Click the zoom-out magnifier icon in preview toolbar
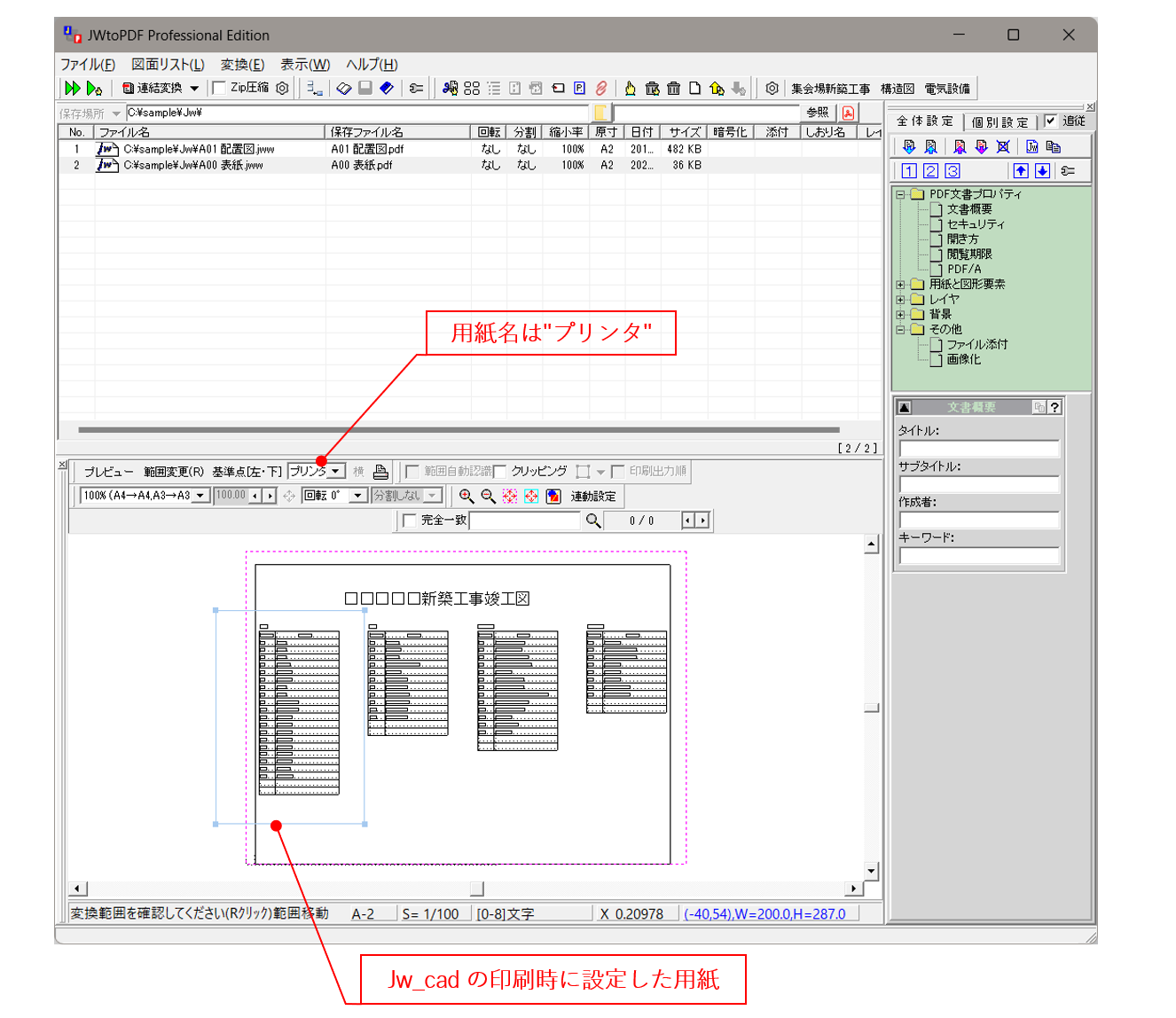1176x1018 pixels. coord(487,496)
